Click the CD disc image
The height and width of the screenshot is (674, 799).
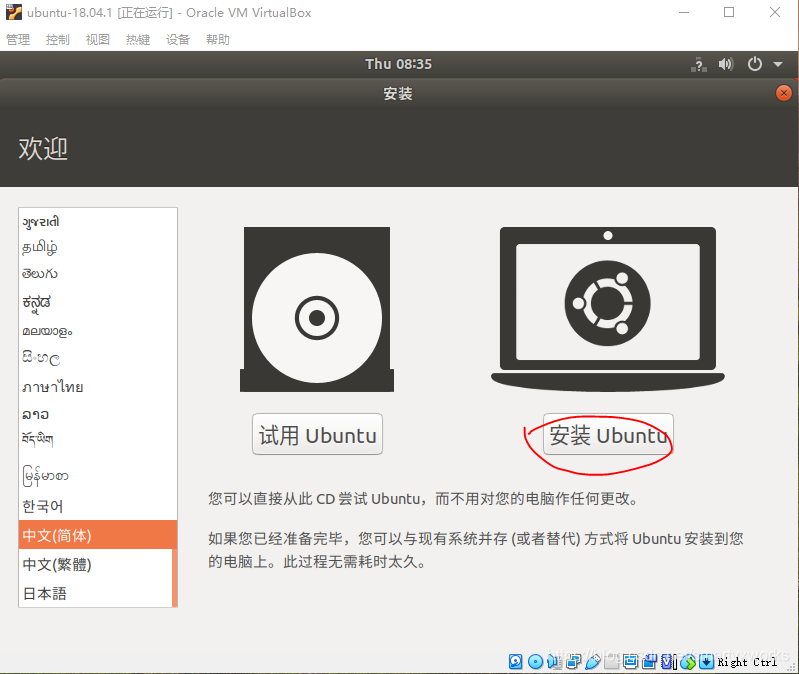click(x=317, y=309)
